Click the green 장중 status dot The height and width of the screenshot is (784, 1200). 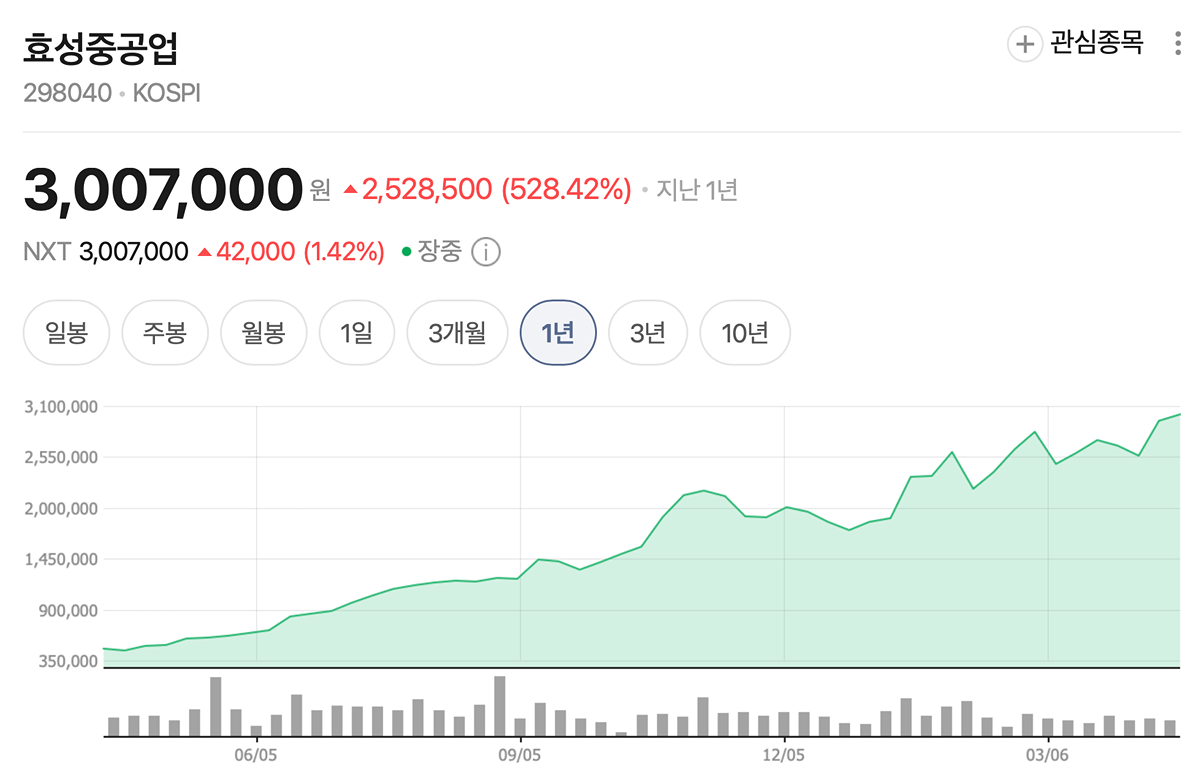(x=407, y=252)
